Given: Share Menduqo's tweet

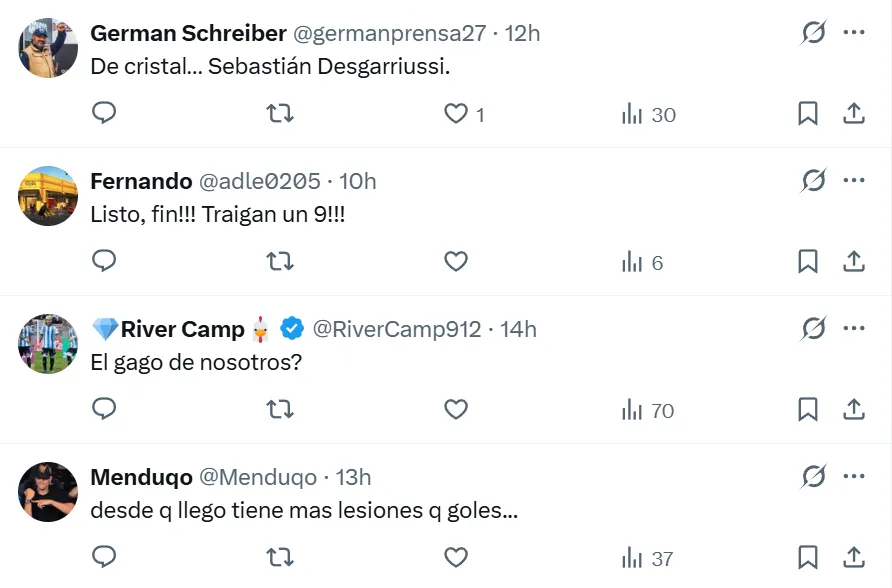Looking at the screenshot, I should 853,558.
